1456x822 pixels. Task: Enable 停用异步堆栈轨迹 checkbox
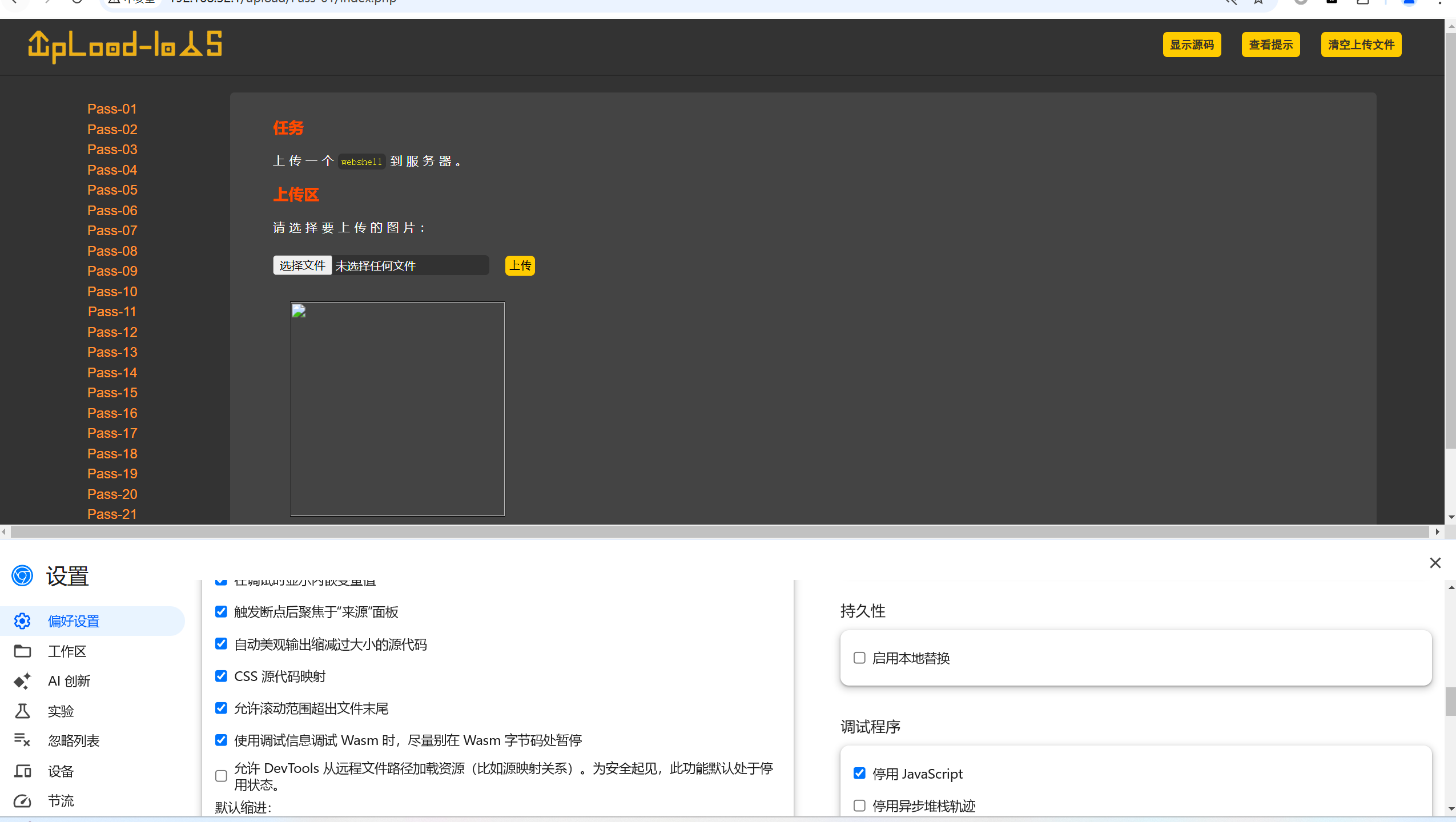tap(859, 805)
